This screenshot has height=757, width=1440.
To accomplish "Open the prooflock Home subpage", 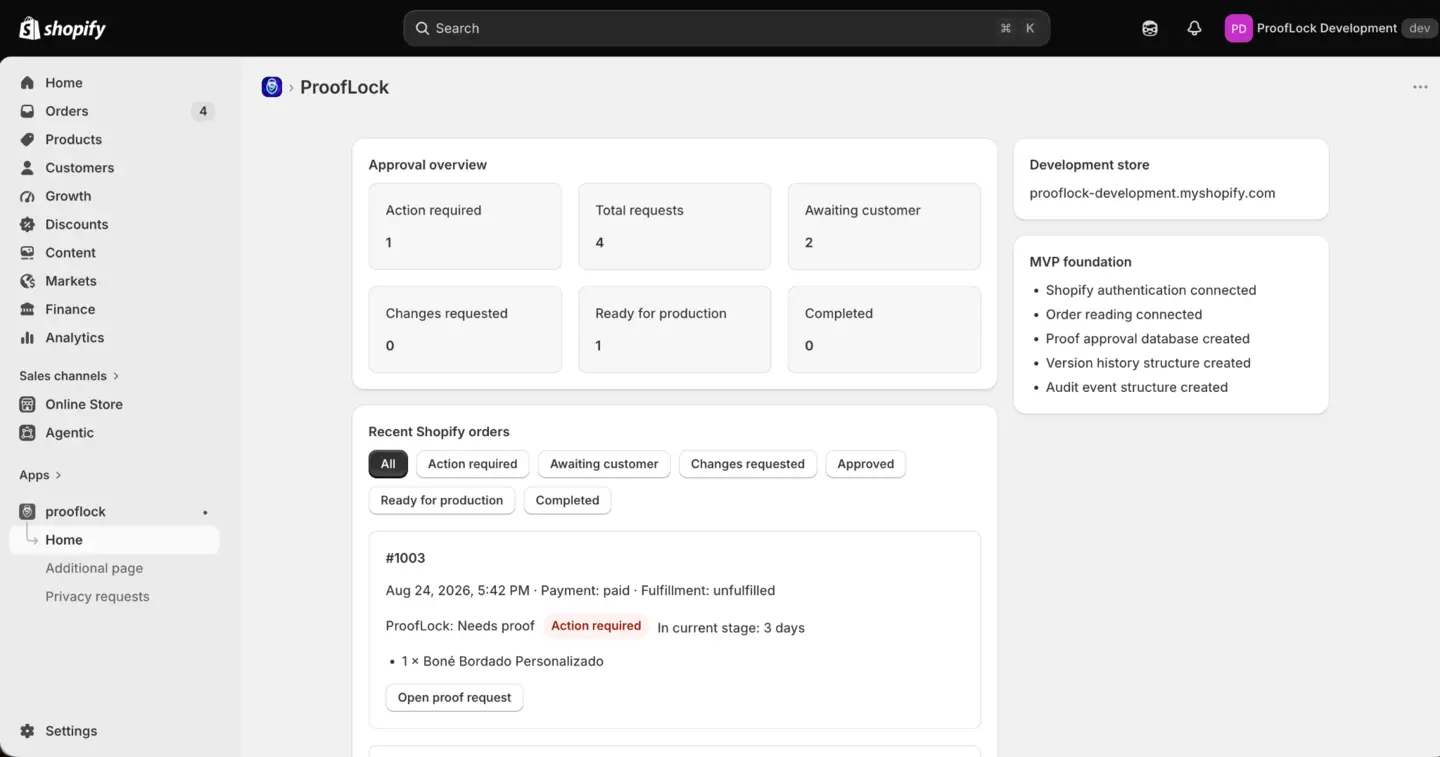I will pyautogui.click(x=115, y=540).
